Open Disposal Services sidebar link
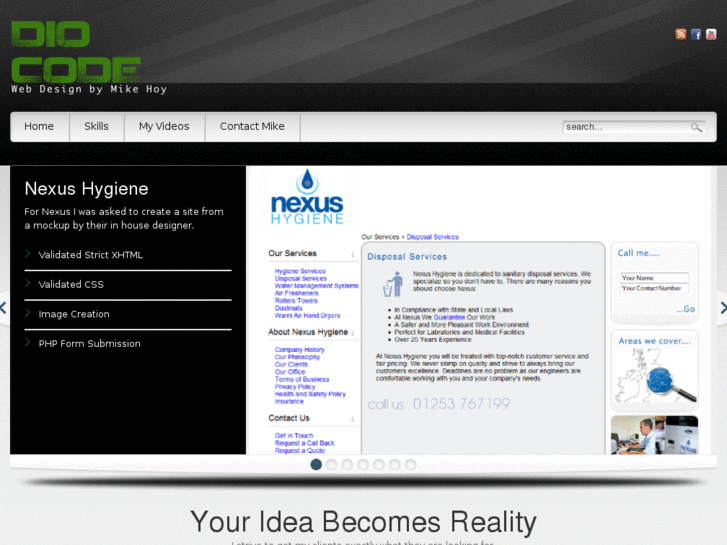The image size is (727, 545). click(300, 278)
